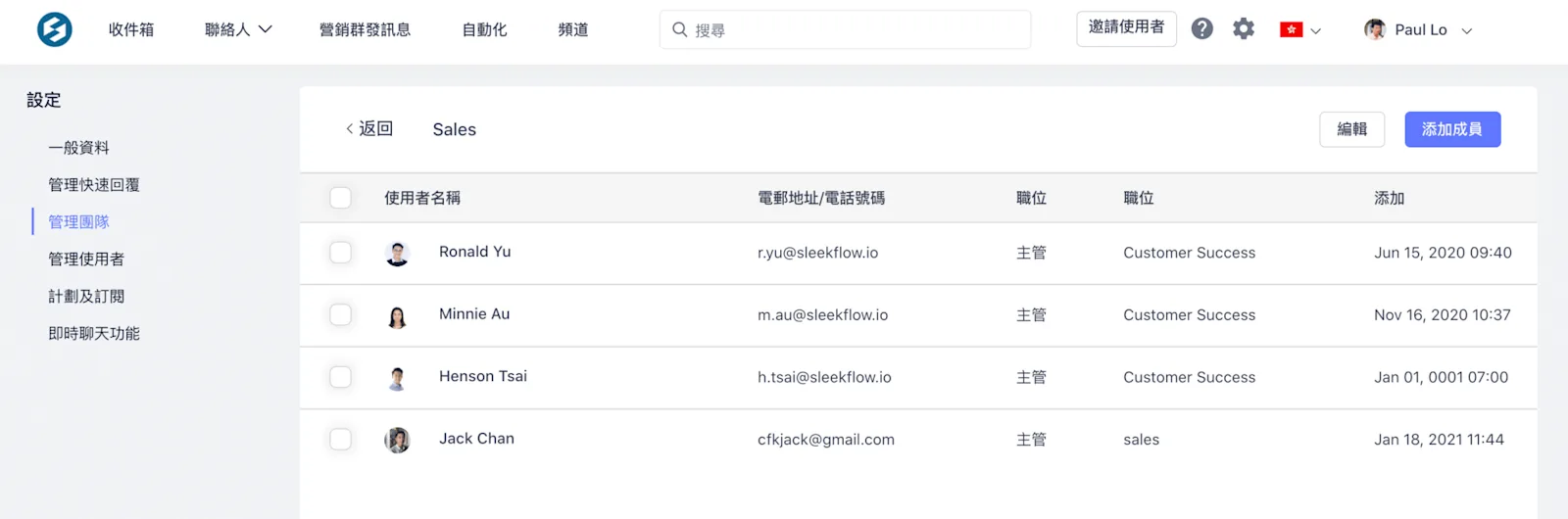
Task: Click Ronald Yu's avatar
Action: tap(397, 254)
